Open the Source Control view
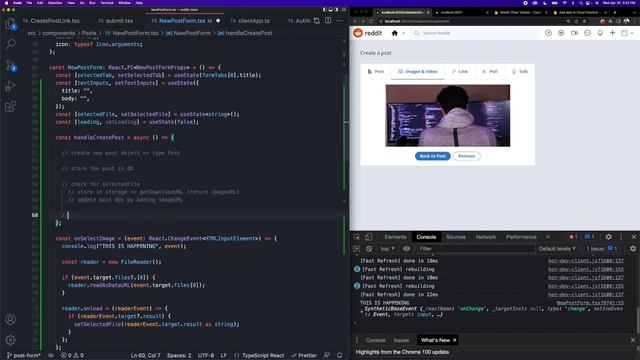The height and width of the screenshot is (360, 640). point(11,65)
